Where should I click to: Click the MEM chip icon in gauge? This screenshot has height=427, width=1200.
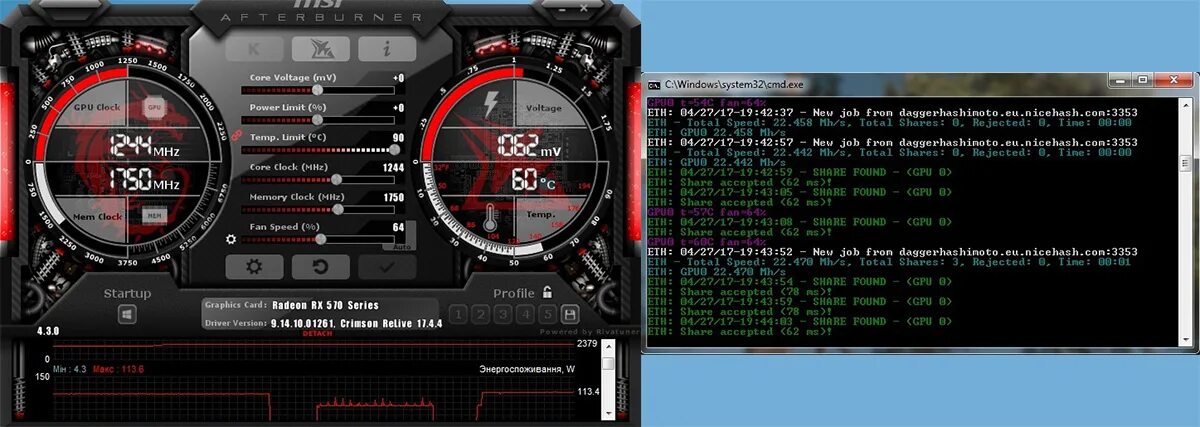[154, 214]
